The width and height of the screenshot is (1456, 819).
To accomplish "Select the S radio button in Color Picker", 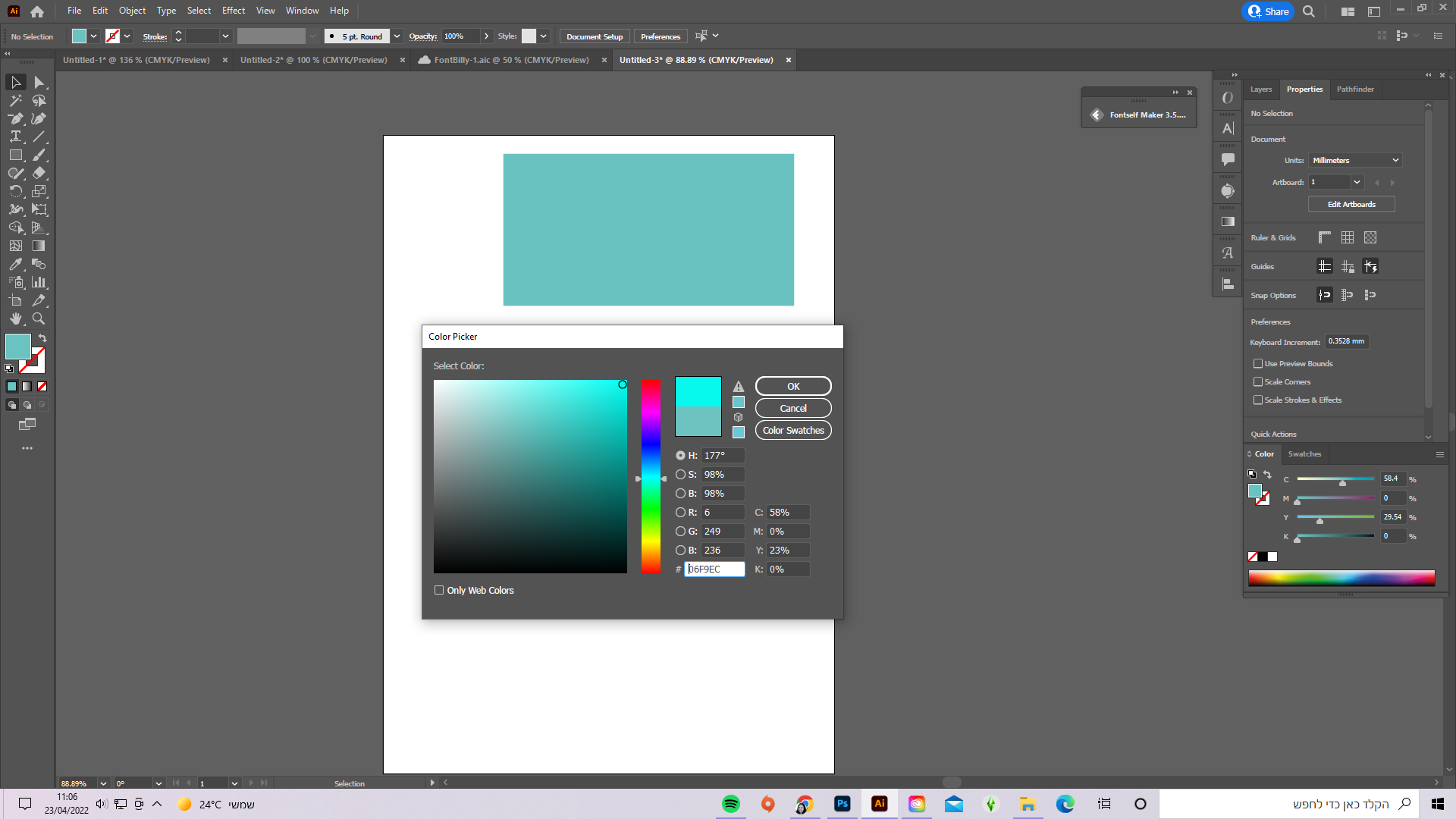I will click(681, 474).
